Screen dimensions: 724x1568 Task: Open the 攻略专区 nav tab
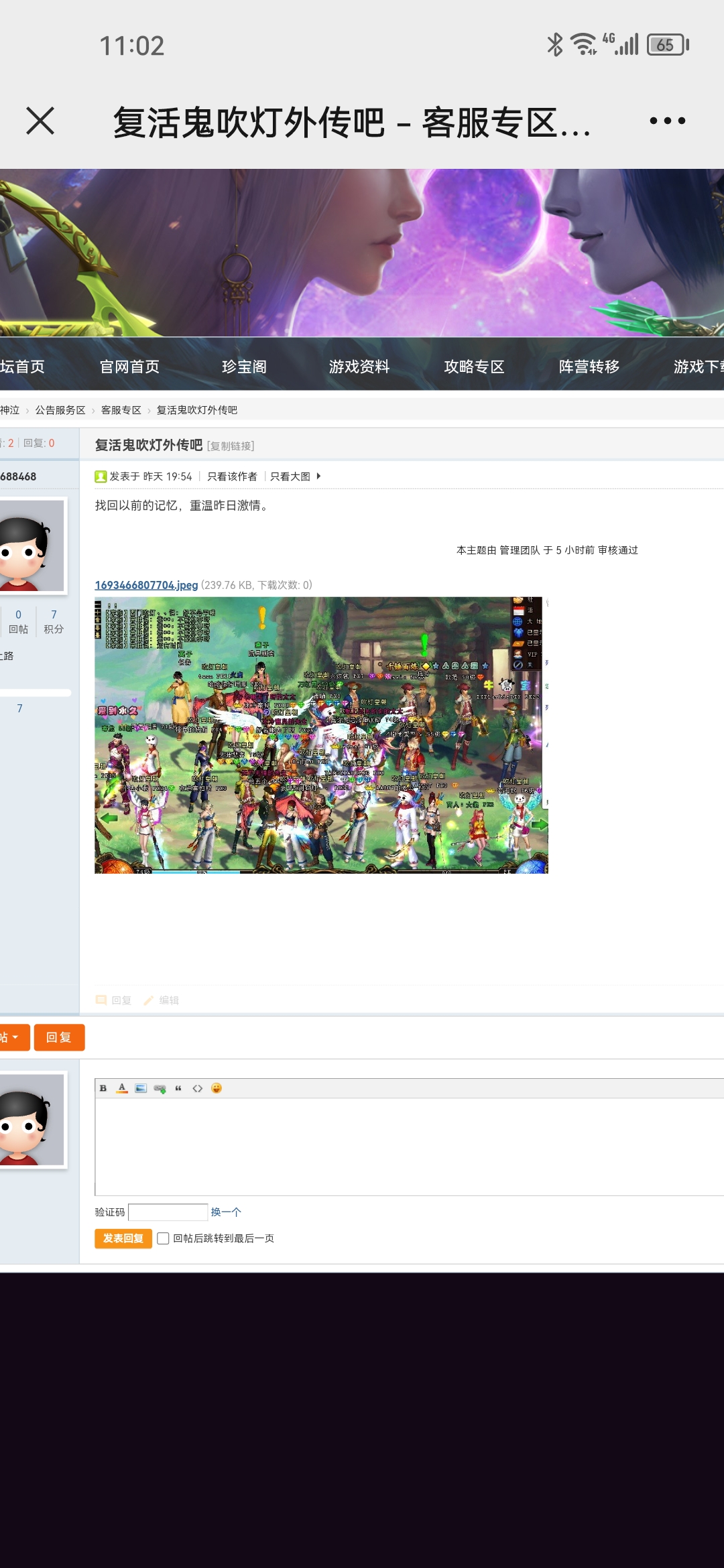pos(474,367)
